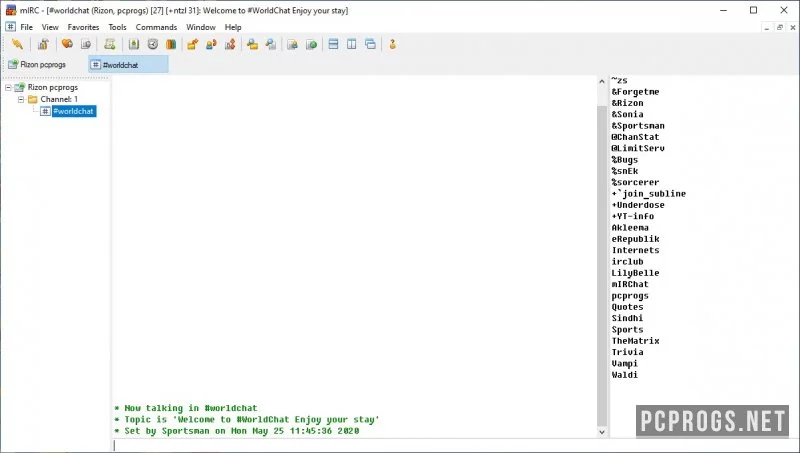
Task: Open the Commands menu
Action: click(x=156, y=27)
